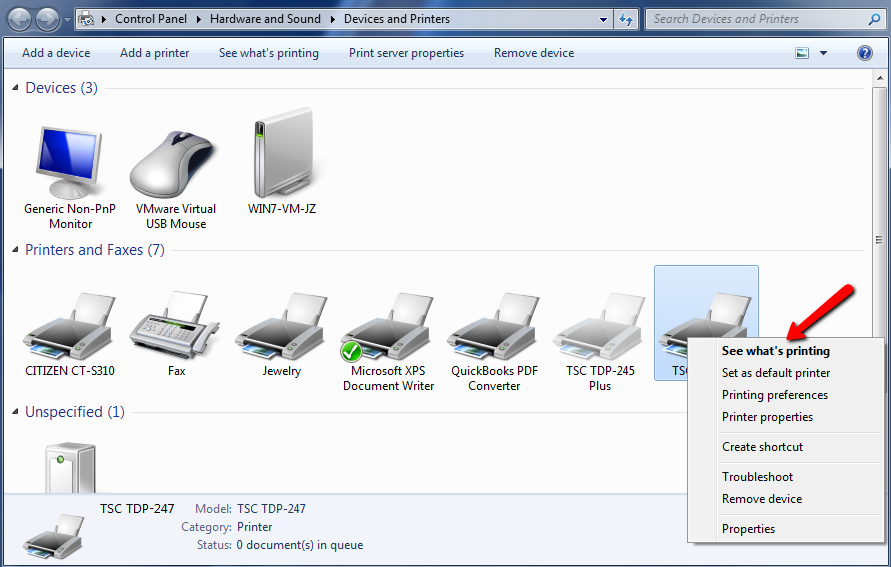Choose Set as default printer
The image size is (891, 567).
785,373
